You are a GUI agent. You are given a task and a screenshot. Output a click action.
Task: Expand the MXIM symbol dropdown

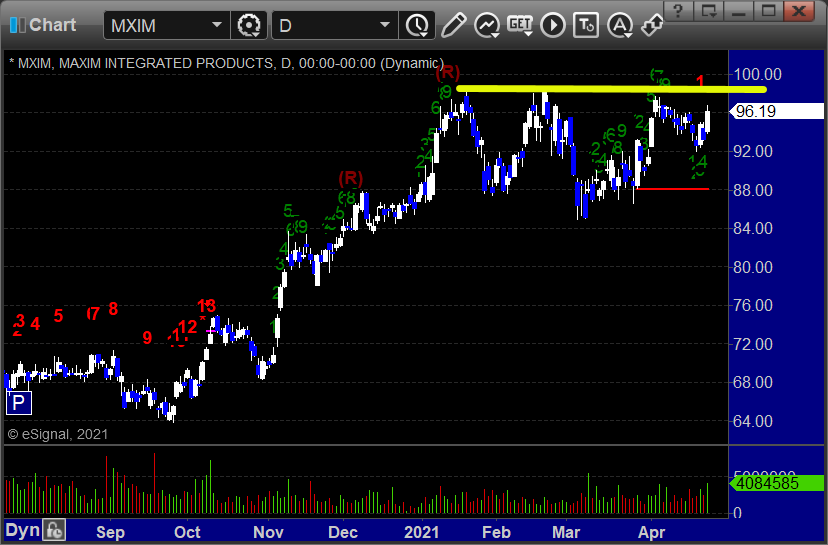[217, 25]
